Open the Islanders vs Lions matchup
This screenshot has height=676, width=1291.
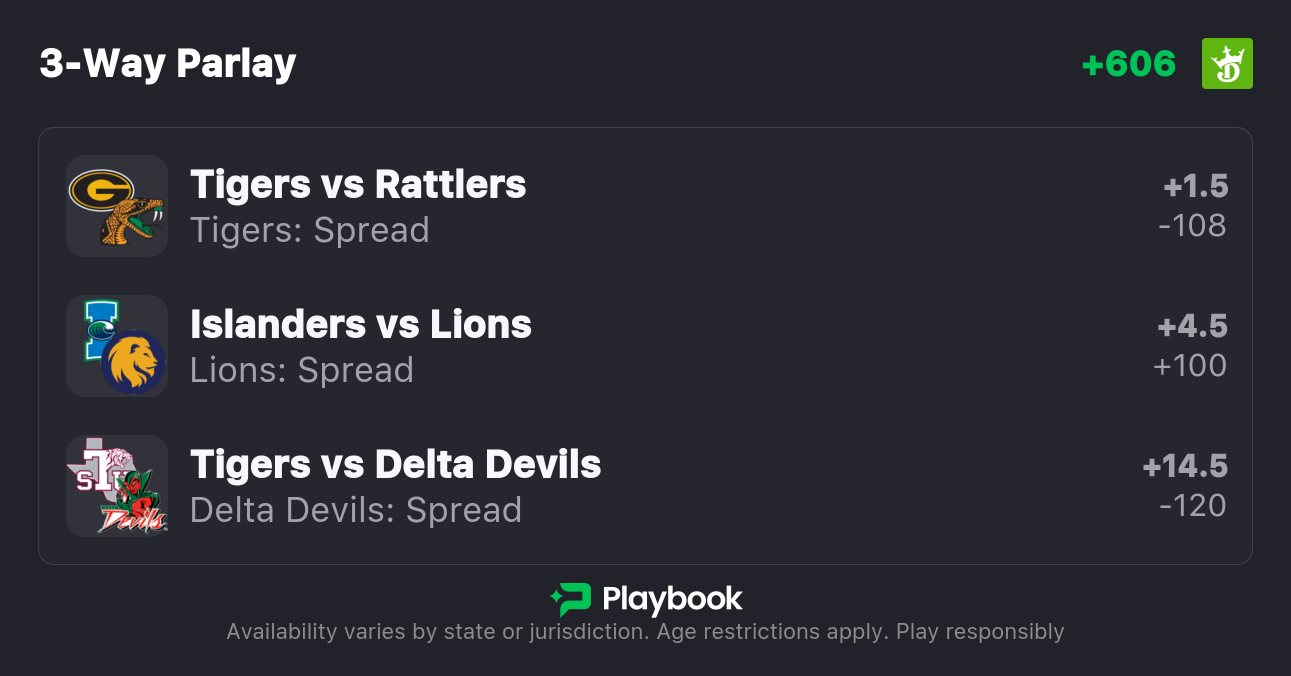click(x=361, y=325)
